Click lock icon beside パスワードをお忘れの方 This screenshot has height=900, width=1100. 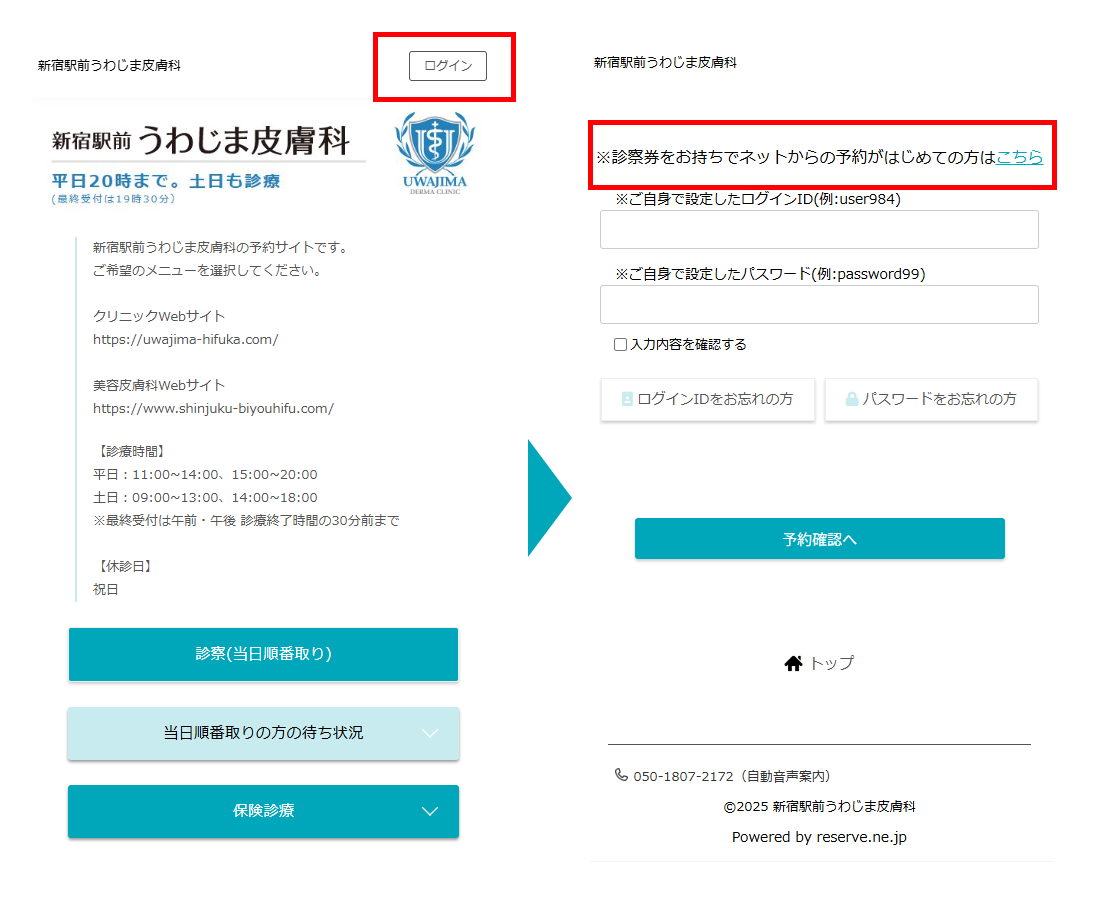click(852, 399)
